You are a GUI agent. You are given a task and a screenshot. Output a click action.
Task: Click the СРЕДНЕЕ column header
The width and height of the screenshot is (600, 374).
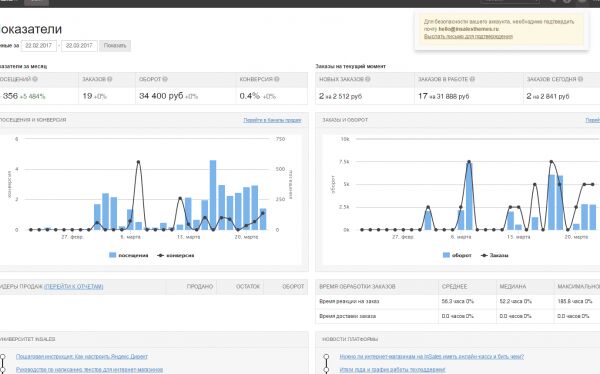pyautogui.click(x=454, y=286)
